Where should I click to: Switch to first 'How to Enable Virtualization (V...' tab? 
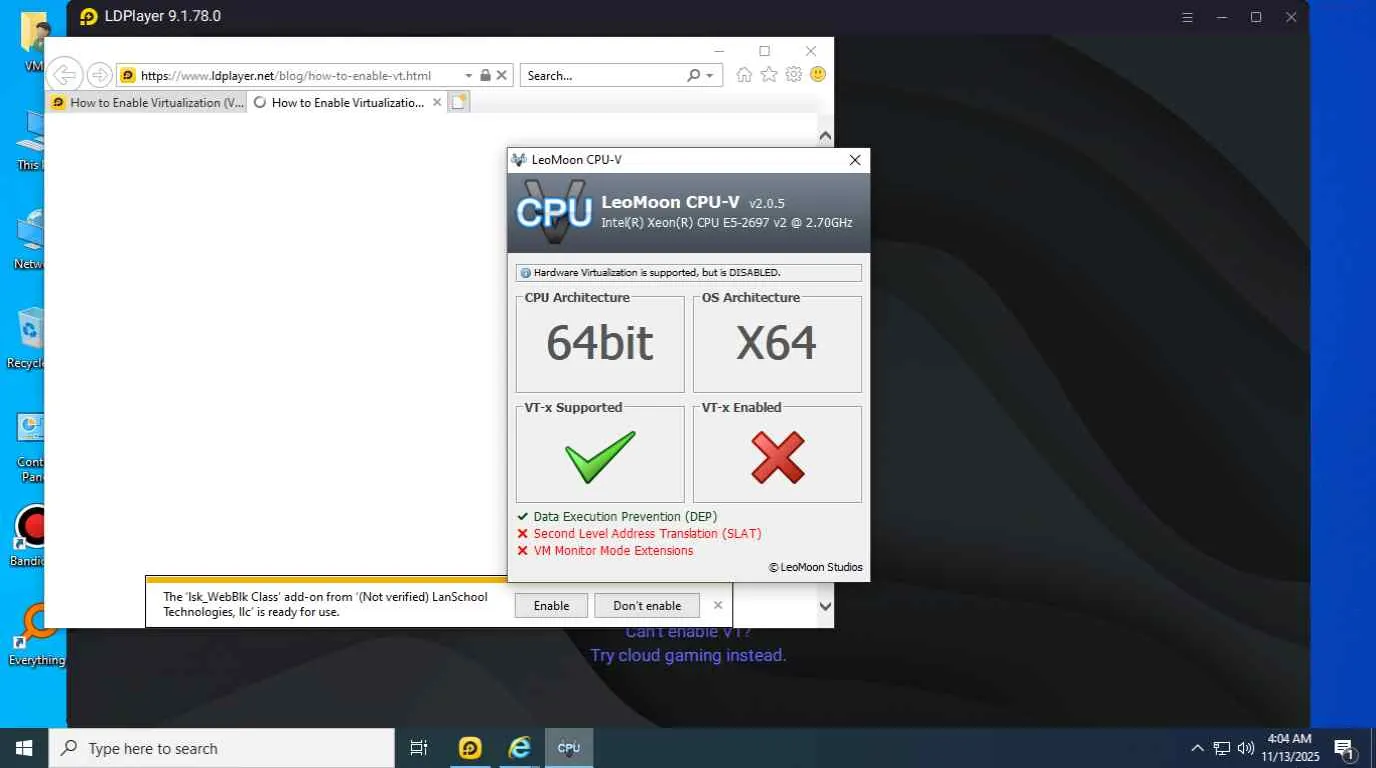pos(147,102)
